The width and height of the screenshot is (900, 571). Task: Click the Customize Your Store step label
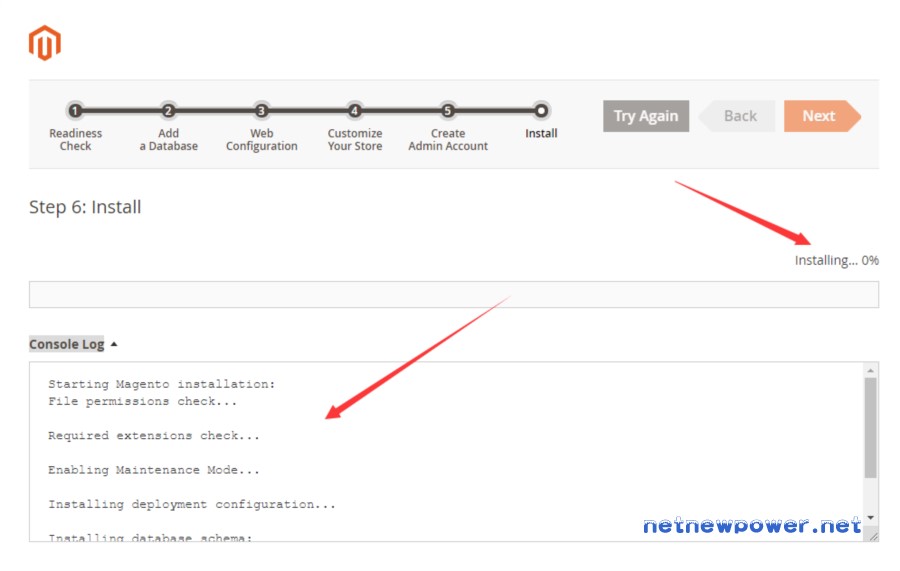tap(355, 139)
